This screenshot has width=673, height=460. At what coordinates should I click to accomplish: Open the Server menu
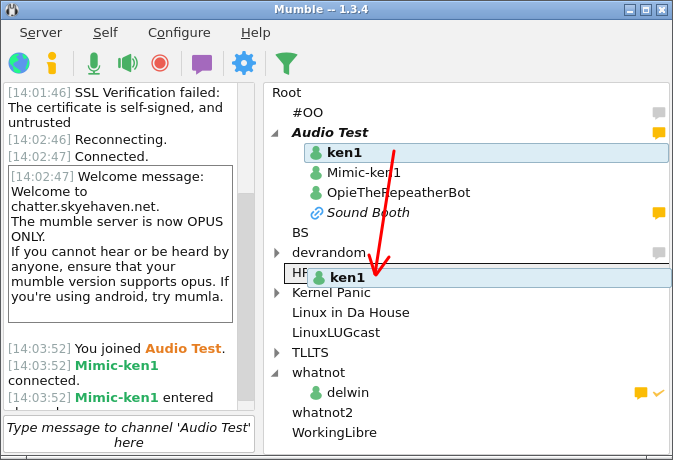point(40,32)
